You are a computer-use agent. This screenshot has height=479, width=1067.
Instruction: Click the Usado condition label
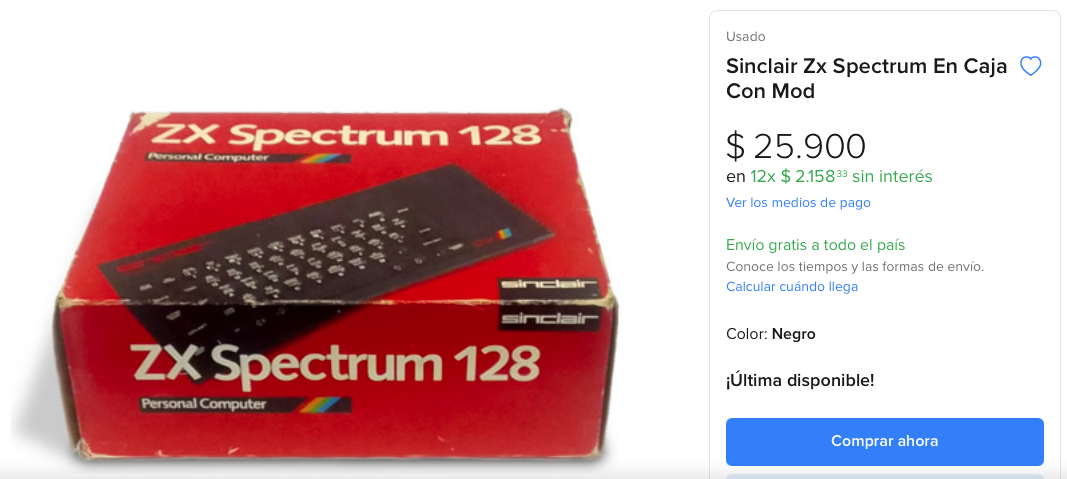[745, 37]
